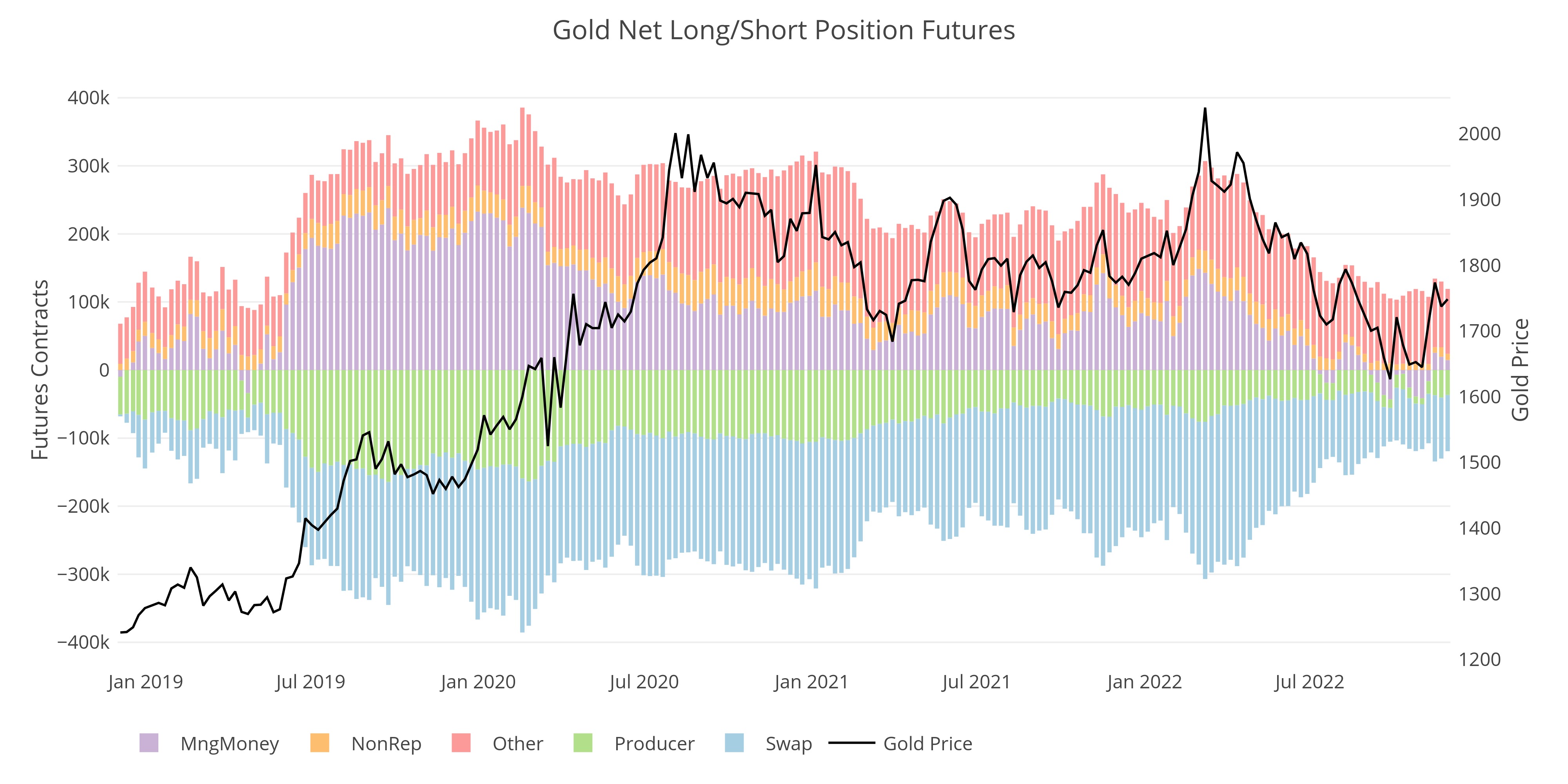Click the Jan 2022 x-axis tick label
Screen dimensions: 1568x784
(1144, 682)
